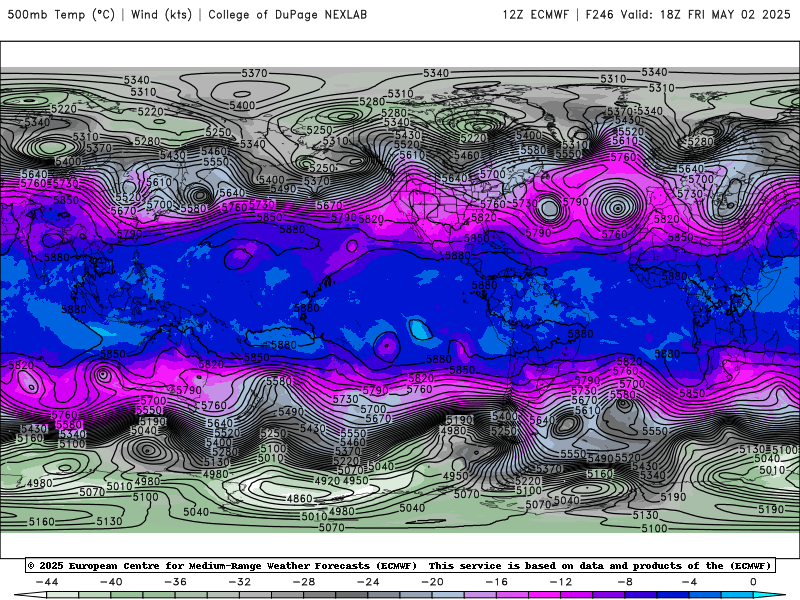This screenshot has height=600, width=800.
Task: Click the "F246" forecast hour text
Action: point(599,15)
